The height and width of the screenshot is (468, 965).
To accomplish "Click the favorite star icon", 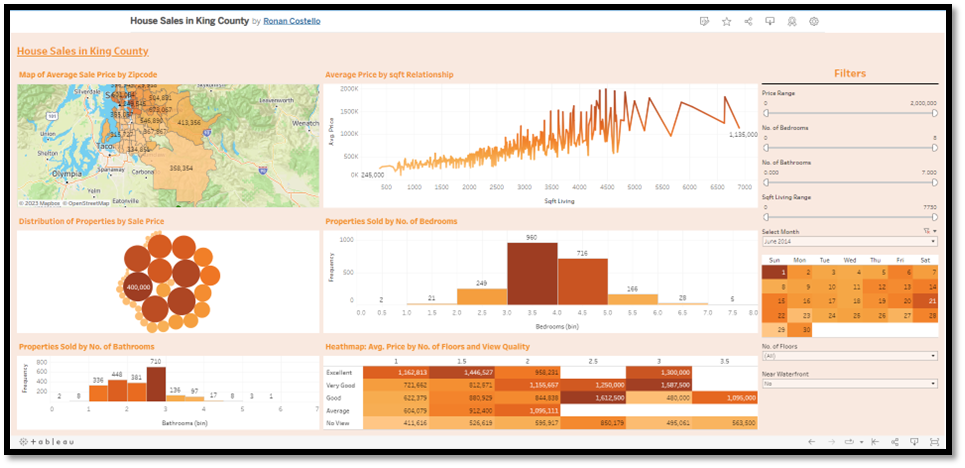I will 726,21.
